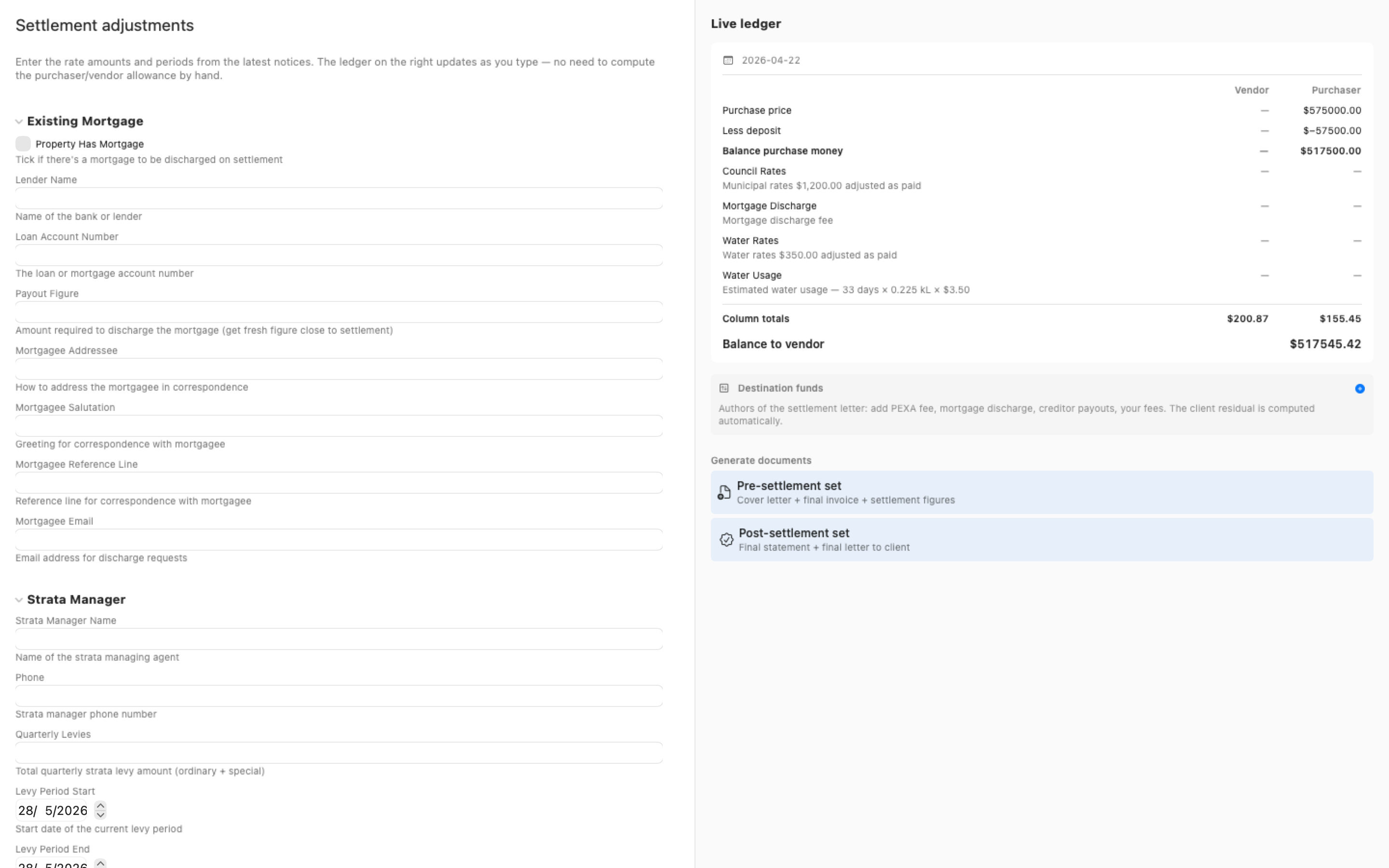Open the Destination funds panel

click(1041, 404)
